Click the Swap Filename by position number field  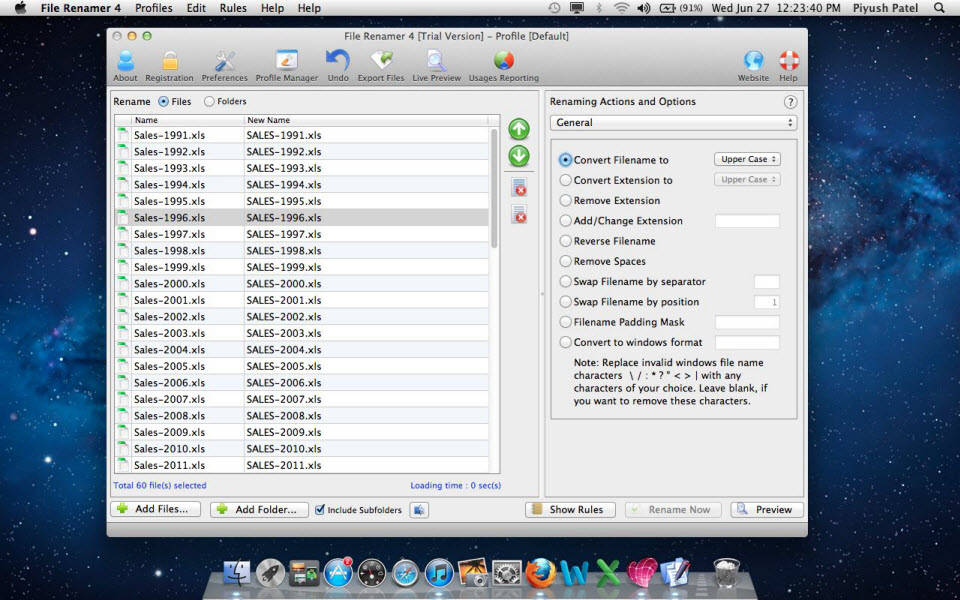767,302
